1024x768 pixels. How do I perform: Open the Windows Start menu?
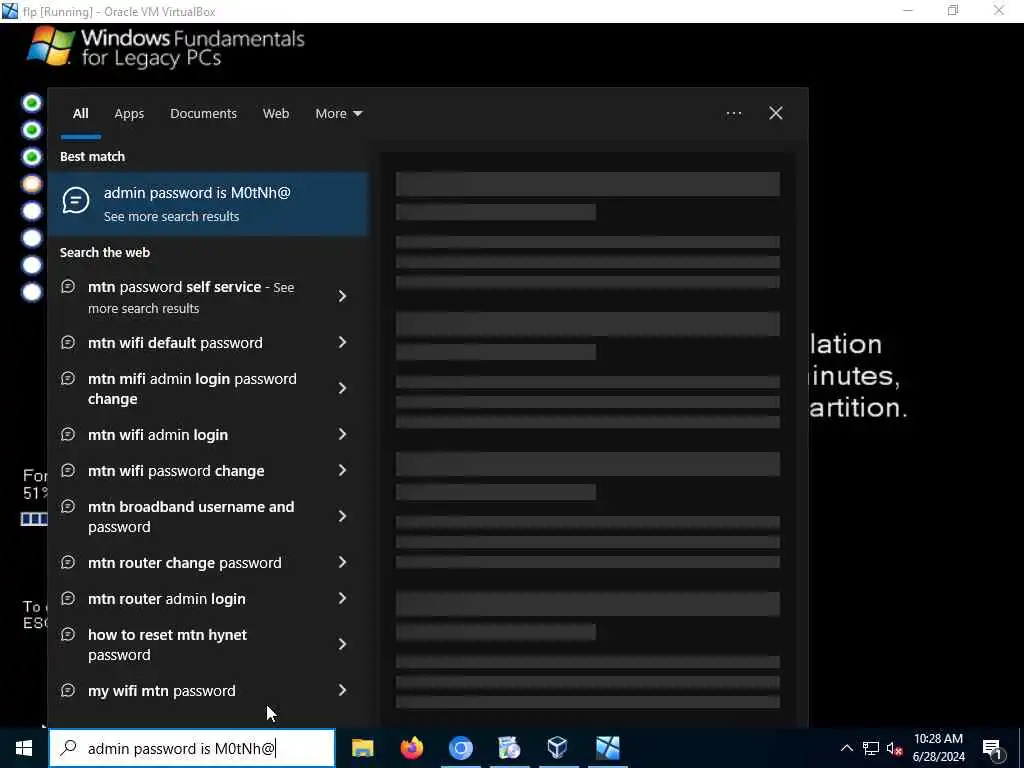(x=24, y=748)
